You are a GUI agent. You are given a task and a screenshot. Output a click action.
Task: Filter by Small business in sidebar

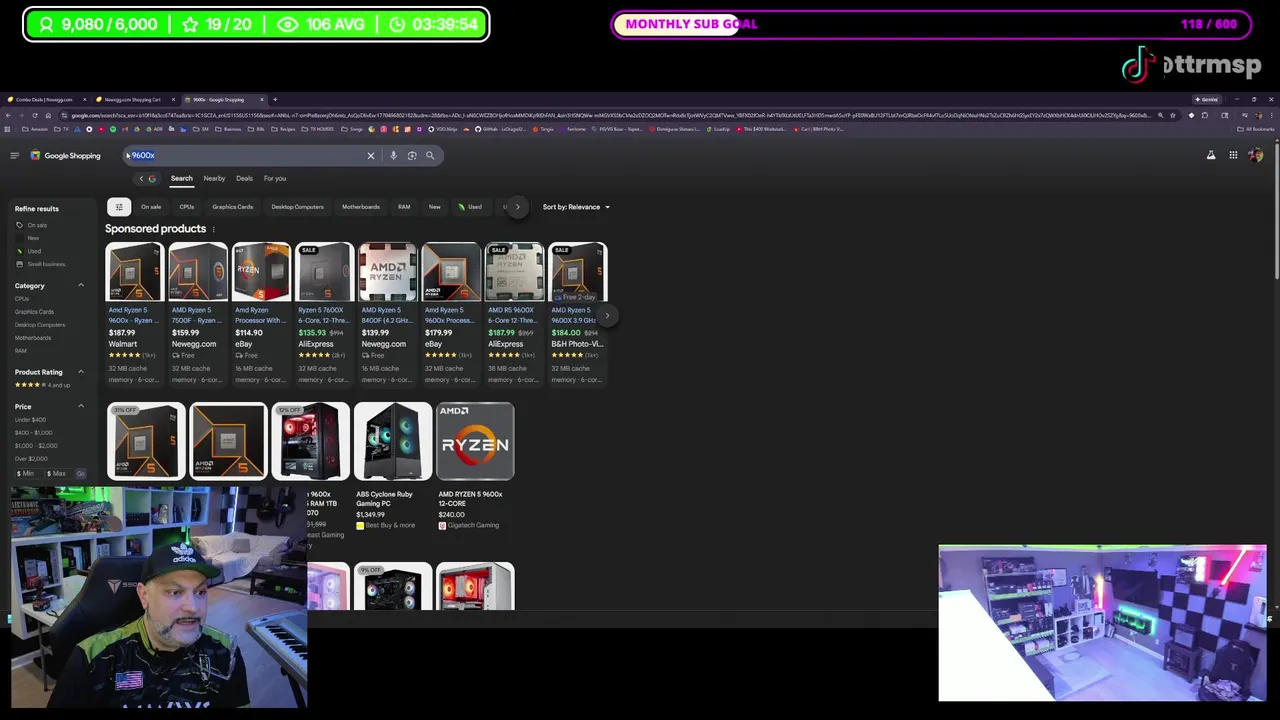point(41,264)
